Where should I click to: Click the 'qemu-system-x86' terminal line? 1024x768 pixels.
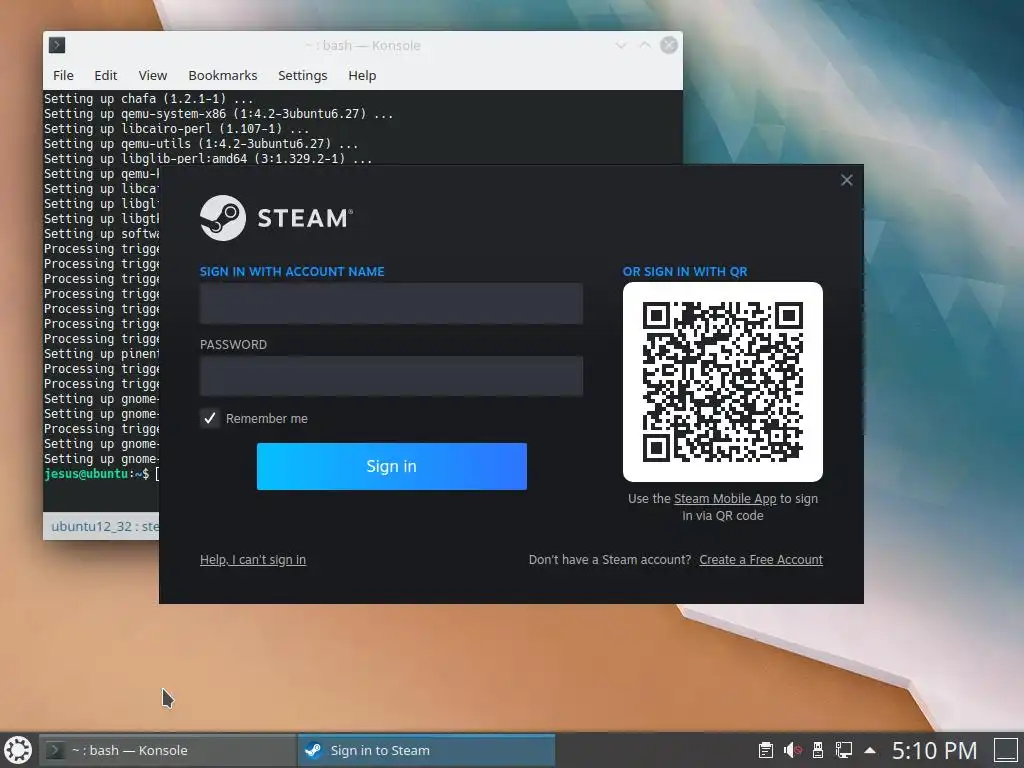[x=218, y=114]
